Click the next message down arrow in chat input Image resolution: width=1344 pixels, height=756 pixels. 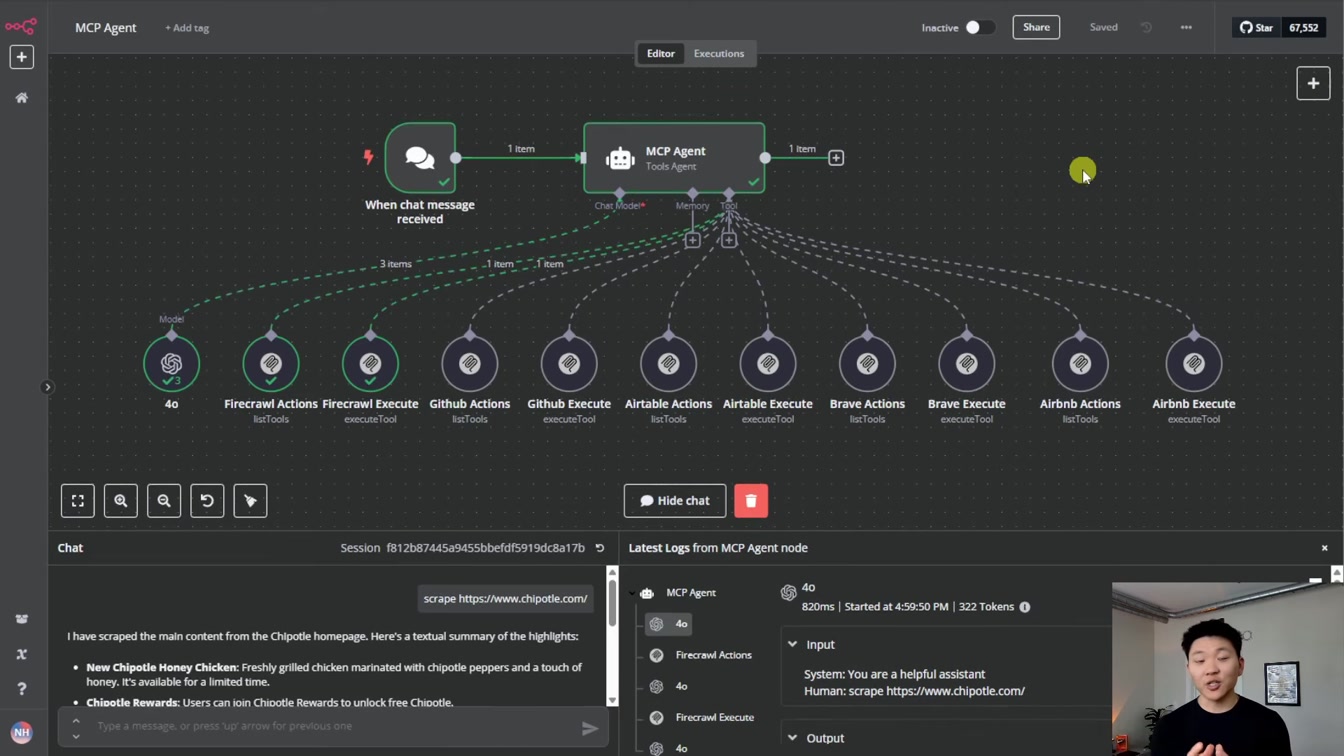click(76, 736)
